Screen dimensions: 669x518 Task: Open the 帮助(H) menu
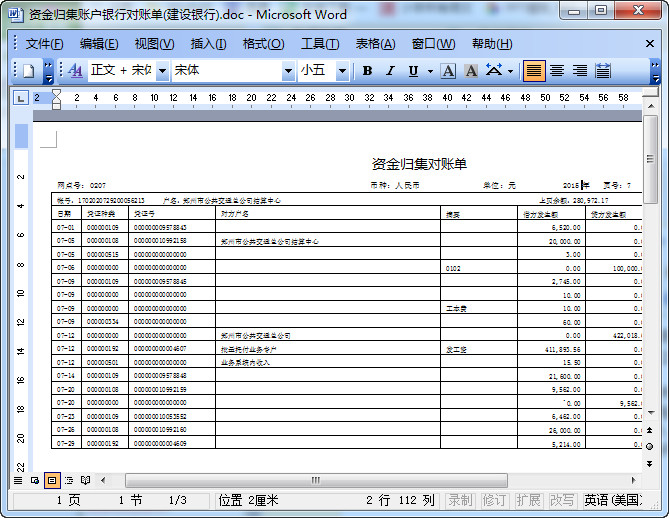point(492,44)
